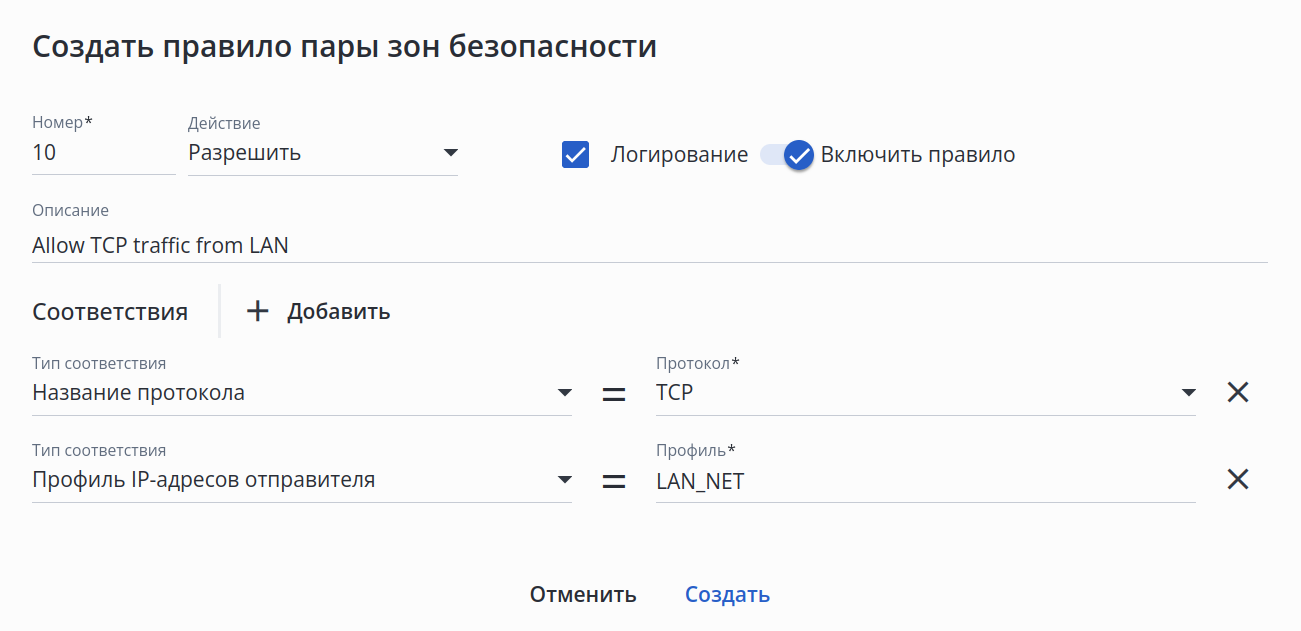Click the Номер field containing 10
Image resolution: width=1301 pixels, height=631 pixels.
102,153
